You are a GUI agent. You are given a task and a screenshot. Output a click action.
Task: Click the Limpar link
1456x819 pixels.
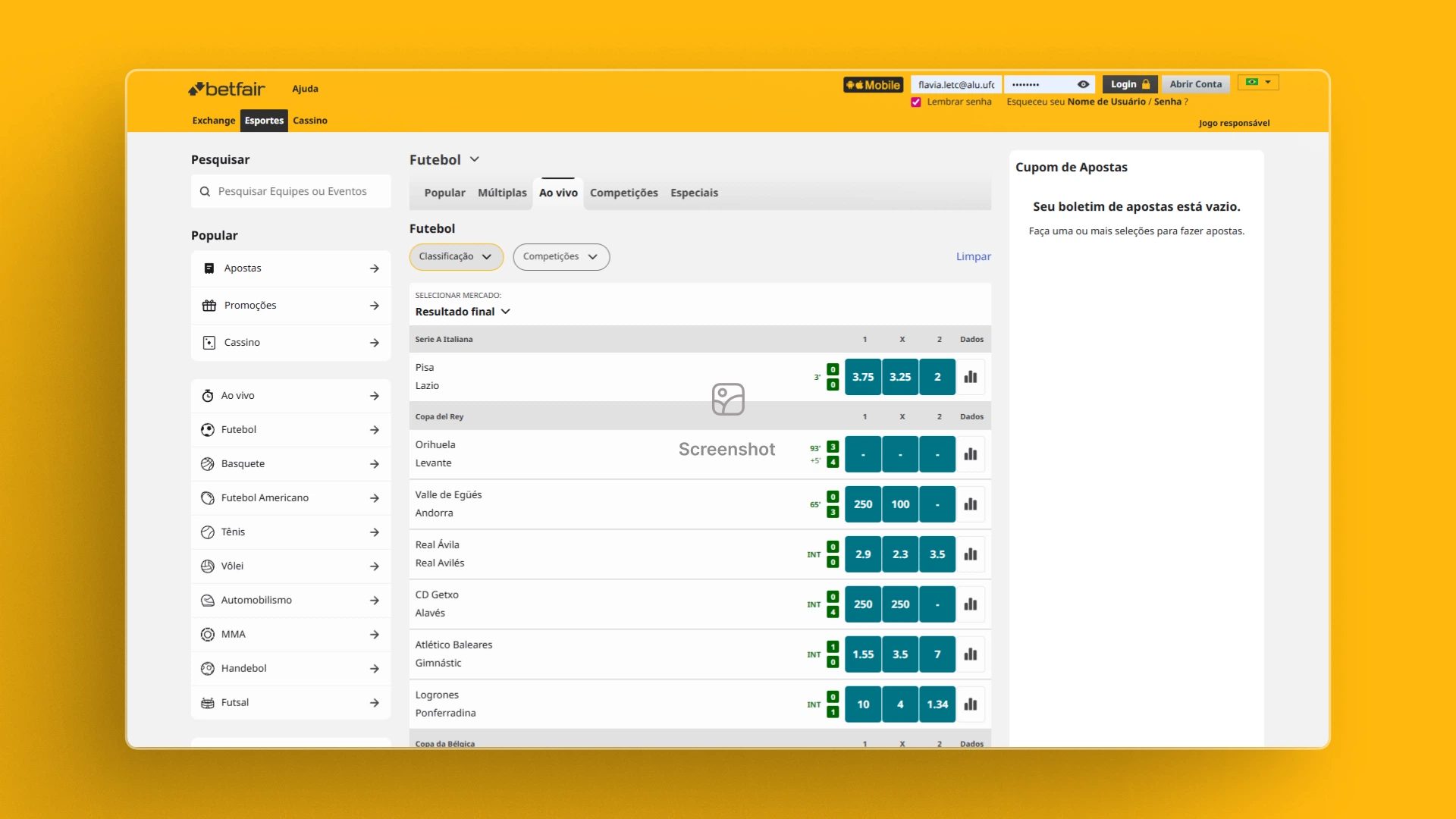click(x=974, y=256)
